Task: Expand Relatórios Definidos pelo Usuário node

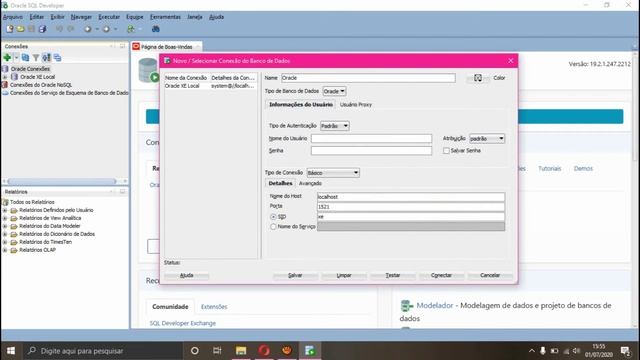Action: tap(5, 210)
